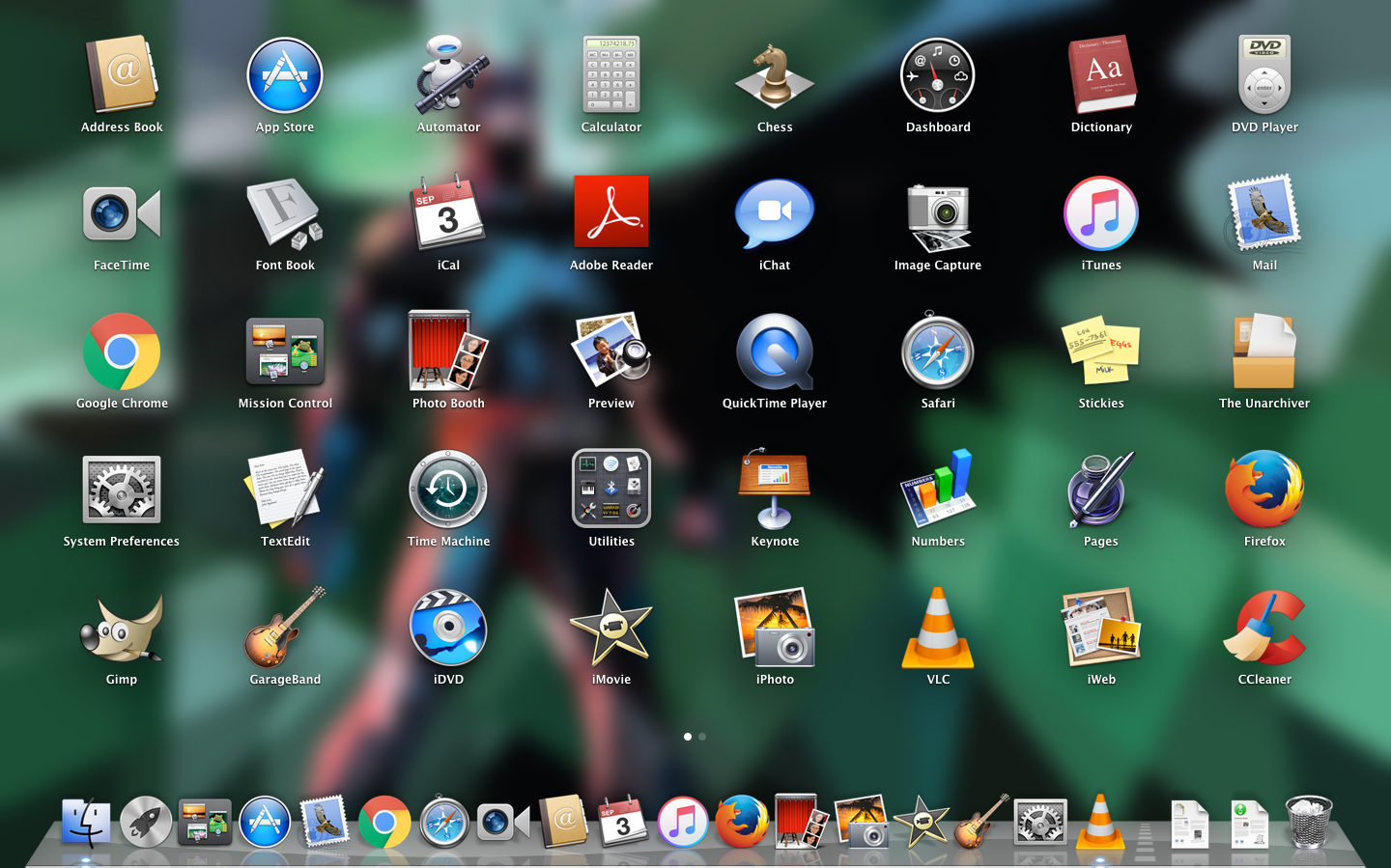Open System Preferences in the Launchpad grid

click(x=122, y=490)
